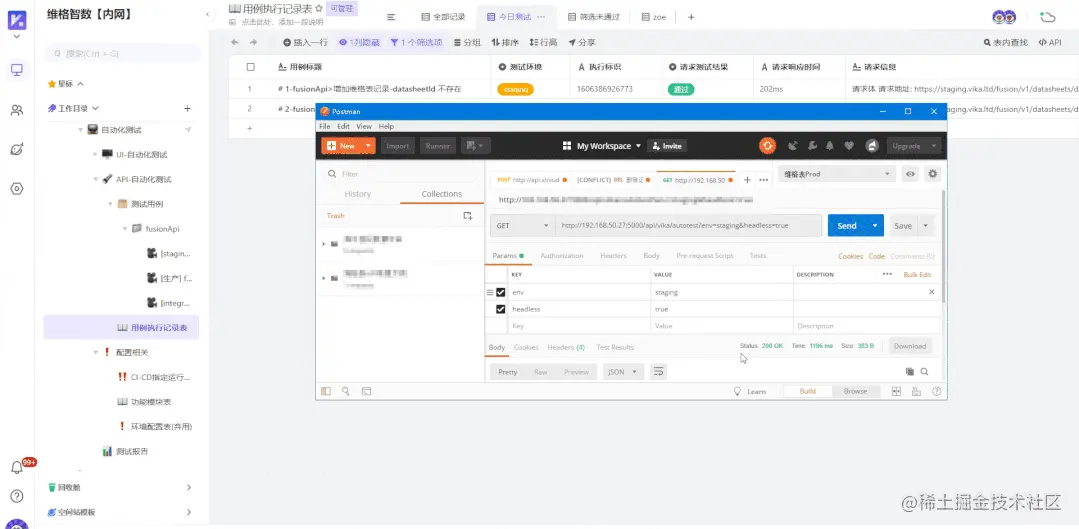The height and width of the screenshot is (529, 1079).
Task: Select 用例执行记录表 in Vika tree
Action: pos(121,327)
